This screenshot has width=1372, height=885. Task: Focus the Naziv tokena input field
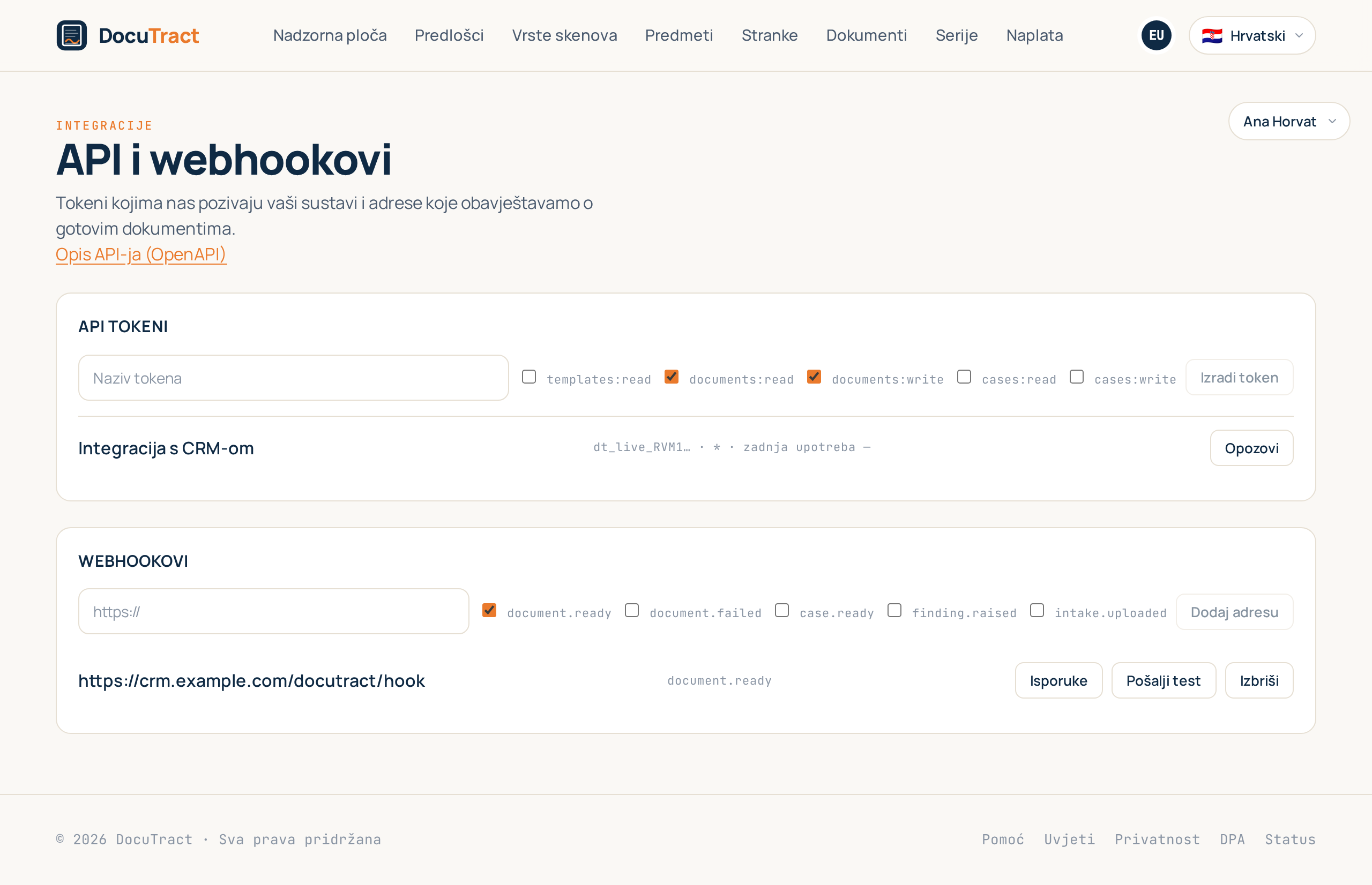point(294,378)
